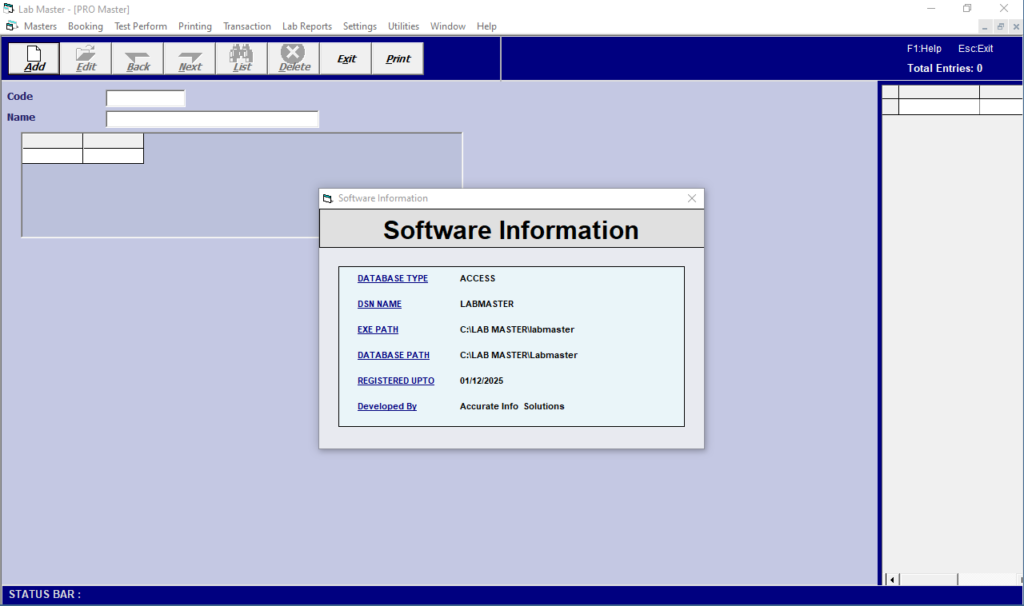Screen dimensions: 1024x606
Task: Click the DATABASE PATH link
Action: coord(393,355)
